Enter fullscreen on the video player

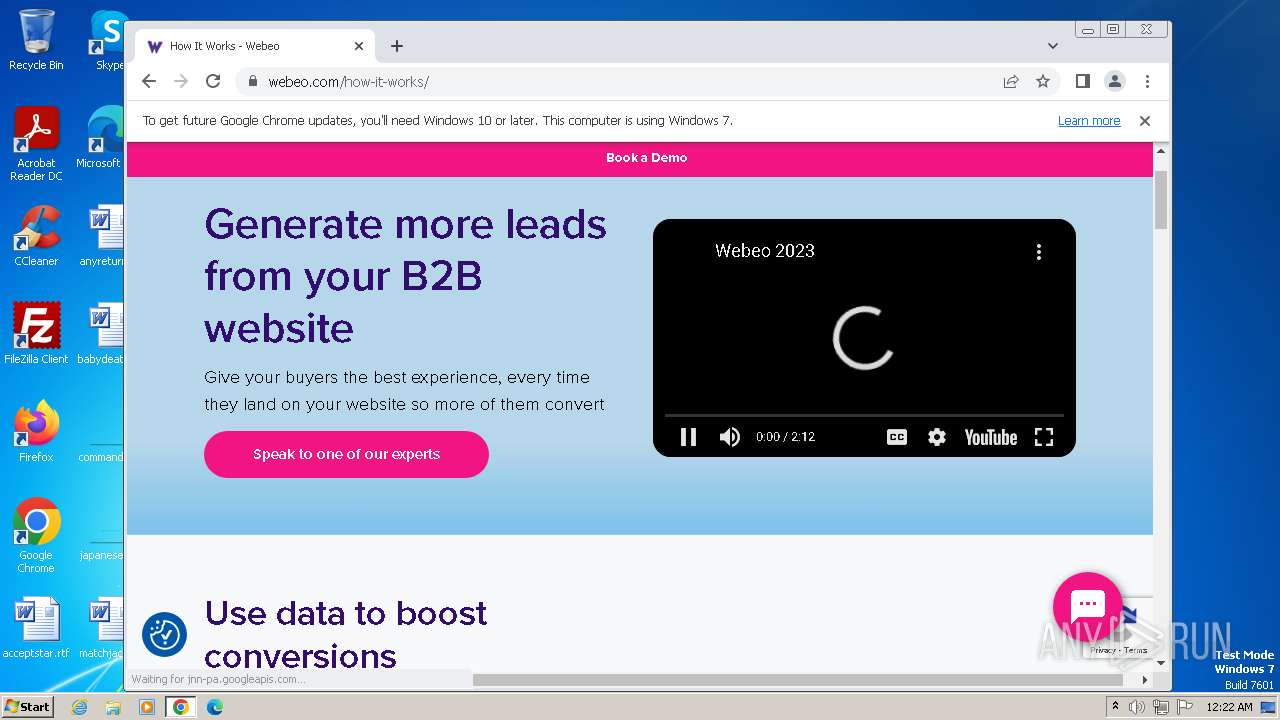(1044, 437)
